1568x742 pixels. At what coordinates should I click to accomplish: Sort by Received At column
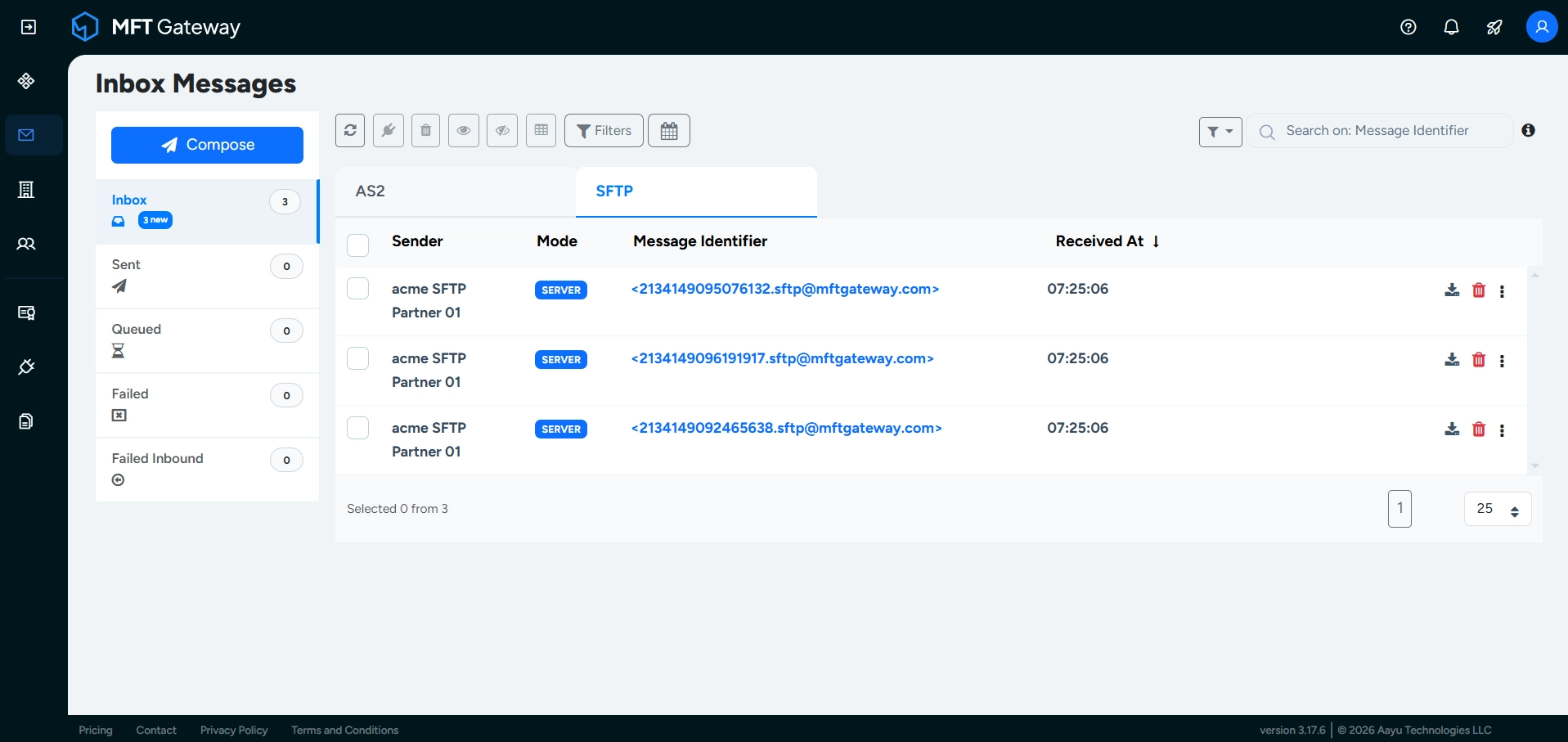(1107, 241)
